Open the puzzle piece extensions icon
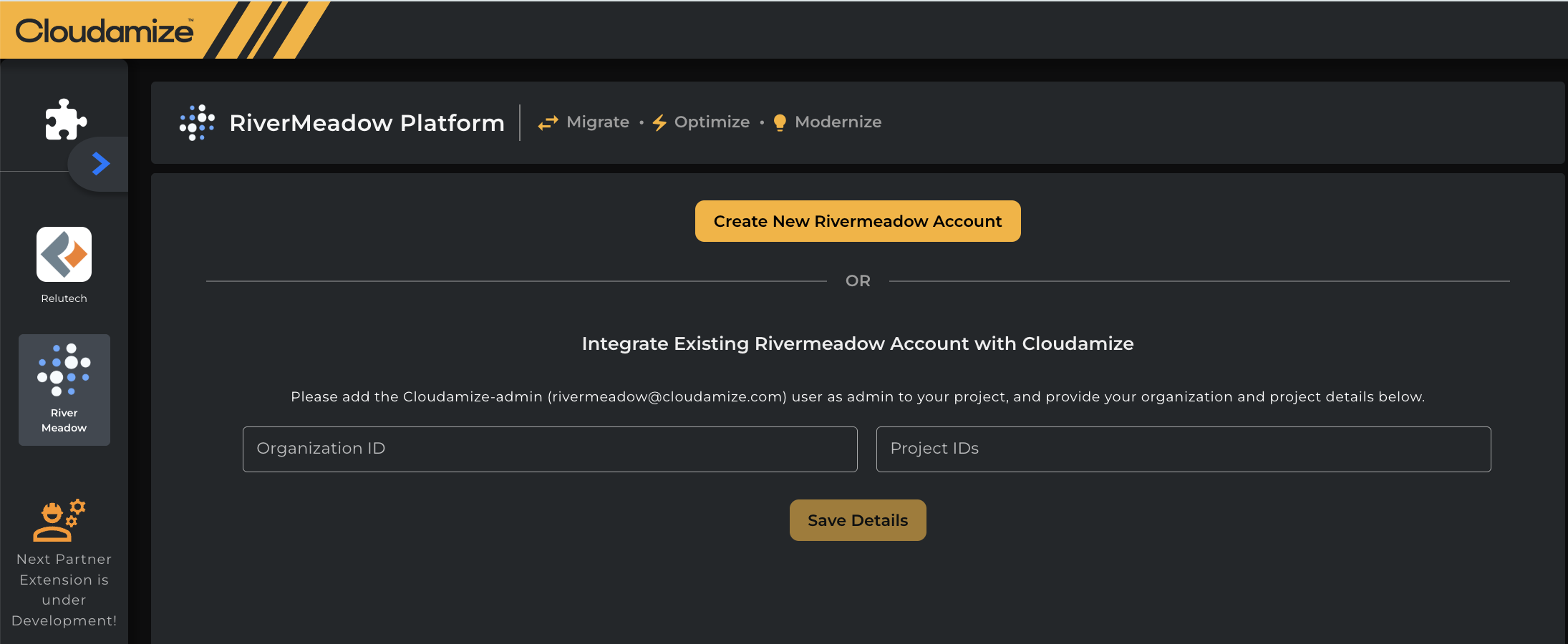Viewport: 1568px width, 644px height. 65,119
